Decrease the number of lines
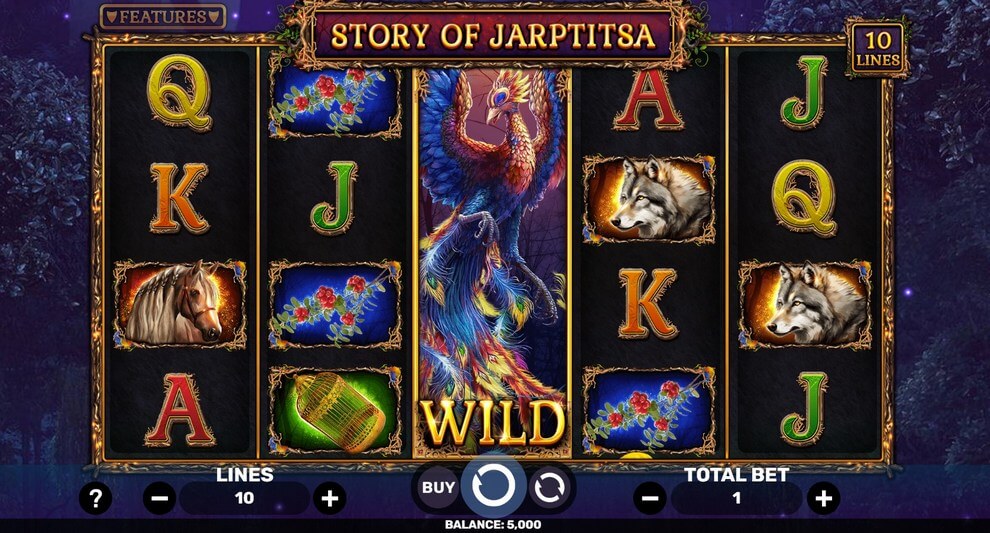Viewport: 990px width, 533px height. [159, 499]
